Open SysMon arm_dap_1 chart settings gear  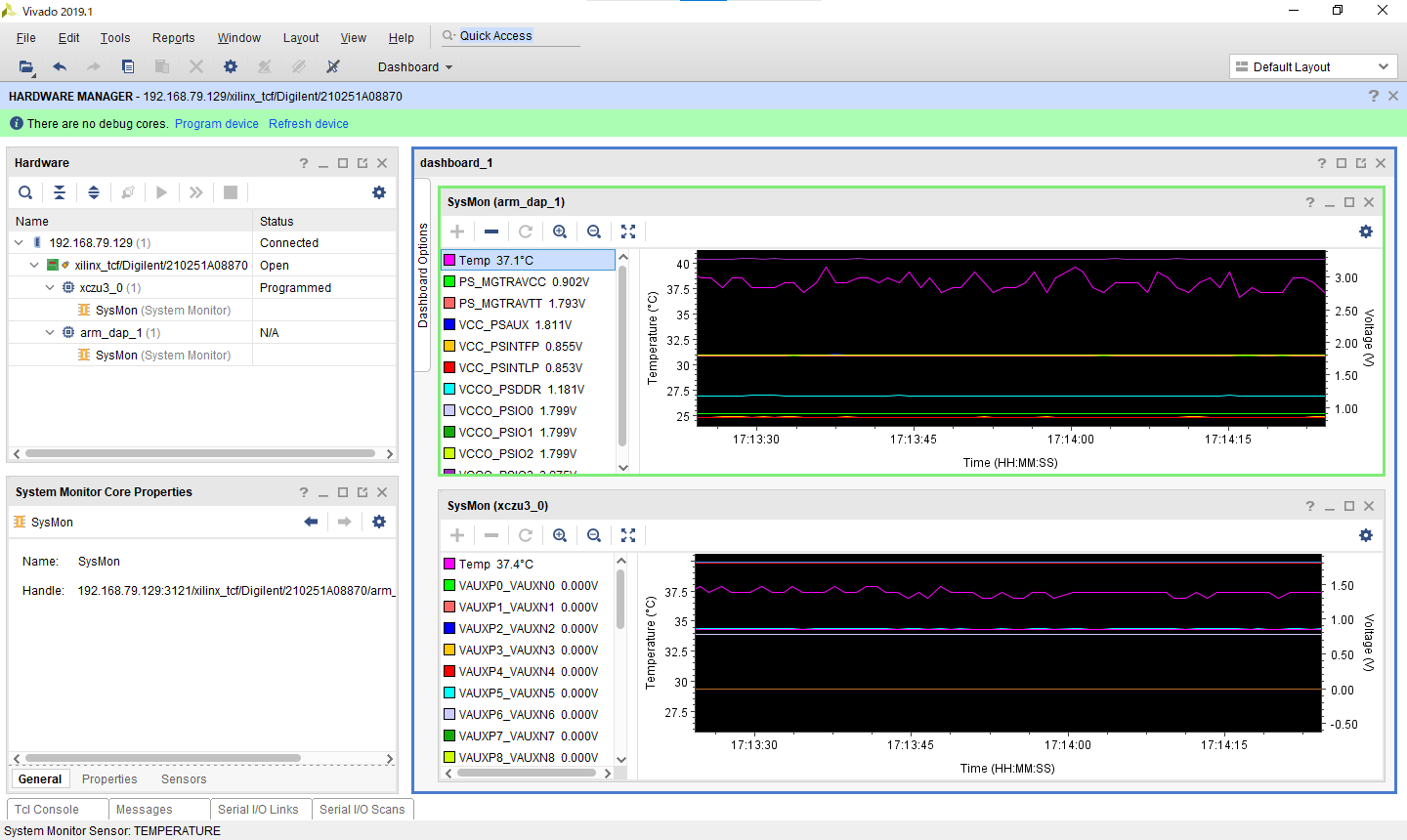tap(1366, 231)
